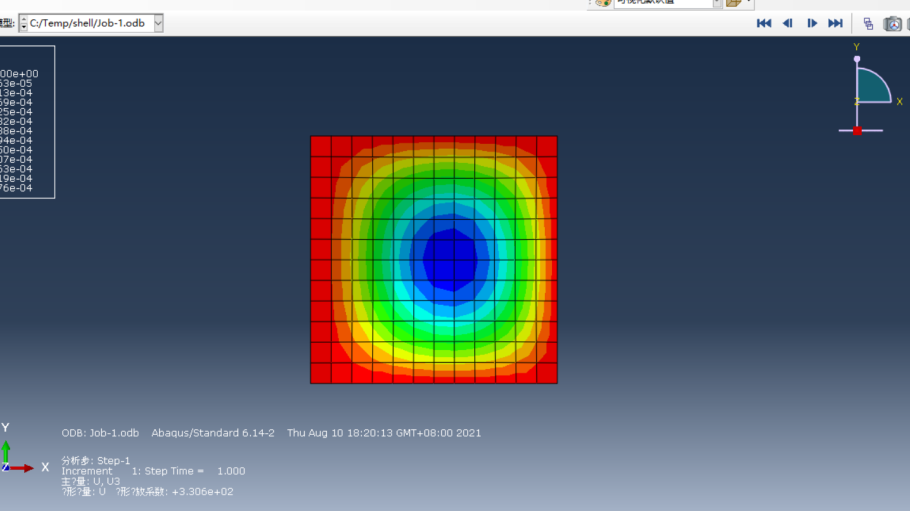
Task: Click the camera animation options icon
Action: (x=892, y=24)
